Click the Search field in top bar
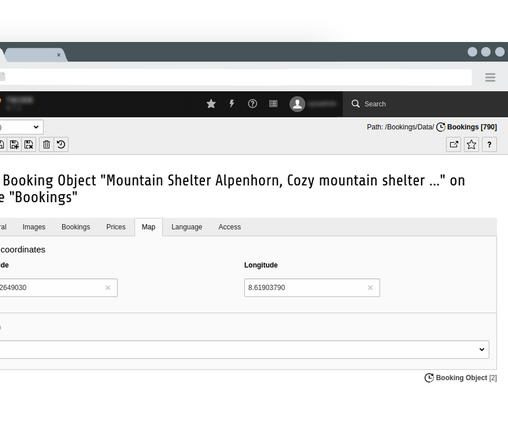This screenshot has width=508, height=430. (425, 104)
